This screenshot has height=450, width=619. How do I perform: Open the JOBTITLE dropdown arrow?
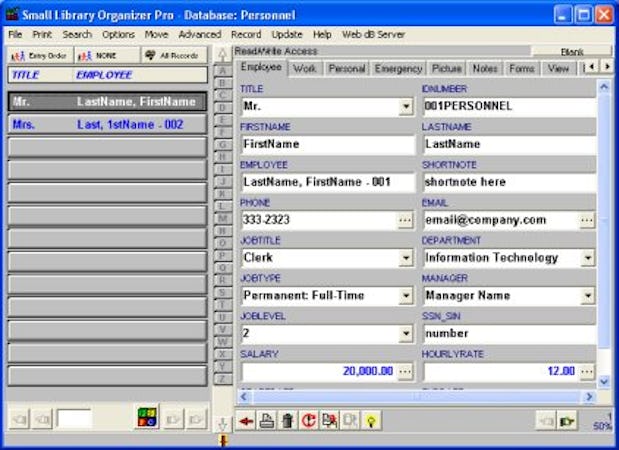(406, 258)
